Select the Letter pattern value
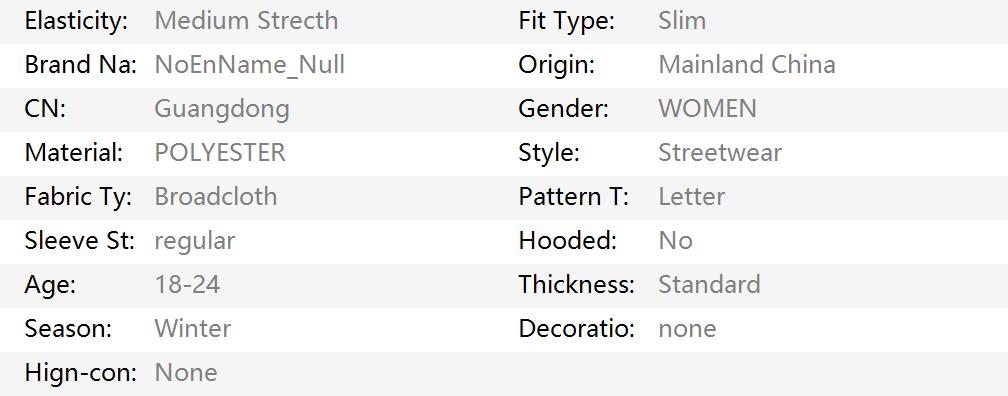The width and height of the screenshot is (1008, 396). (692, 197)
